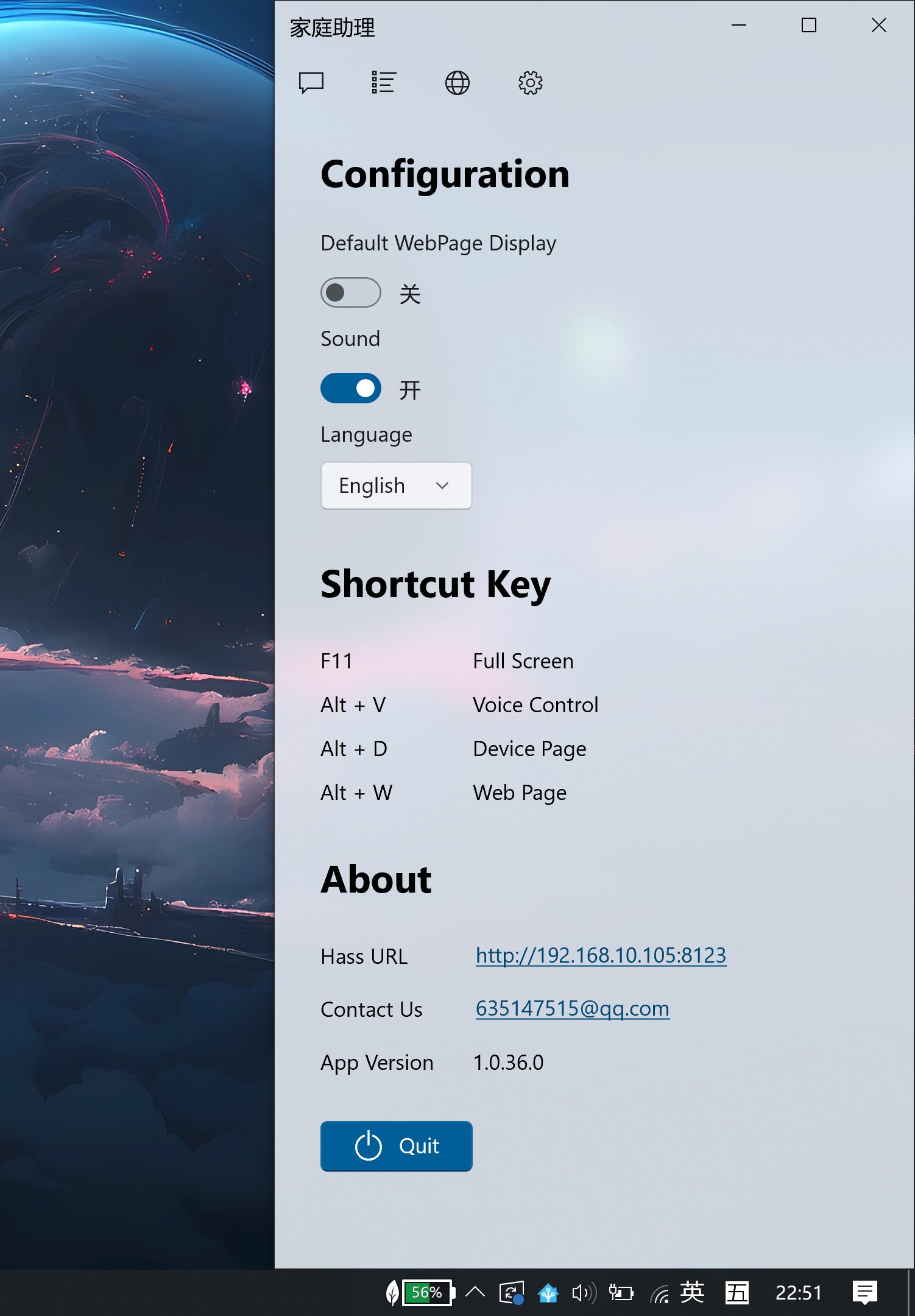This screenshot has height=1316, width=915.
Task: Maximize the 家庭助理 window
Action: [809, 25]
